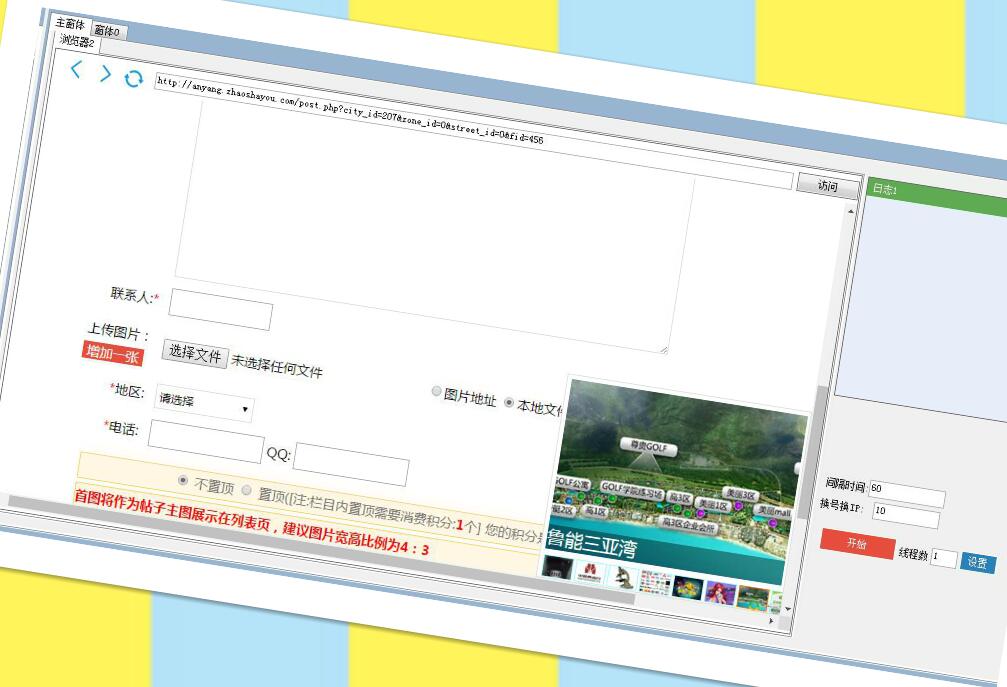
Task: Click the blue 设置 button
Action: tap(978, 562)
